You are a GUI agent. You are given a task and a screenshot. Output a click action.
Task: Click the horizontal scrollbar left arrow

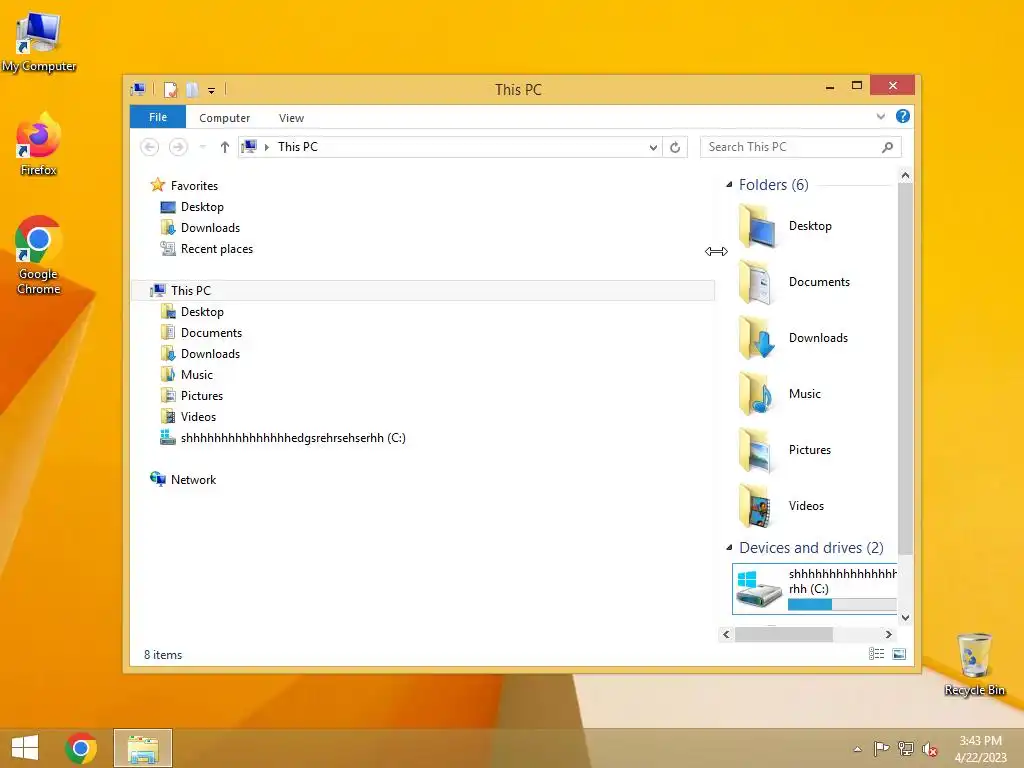pos(726,634)
